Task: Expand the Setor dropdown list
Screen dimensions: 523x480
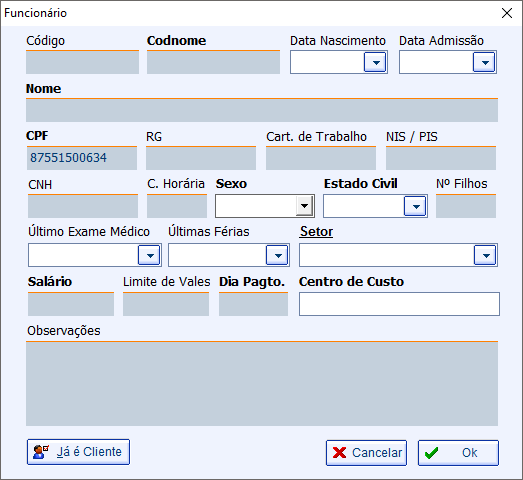Action: (485, 255)
